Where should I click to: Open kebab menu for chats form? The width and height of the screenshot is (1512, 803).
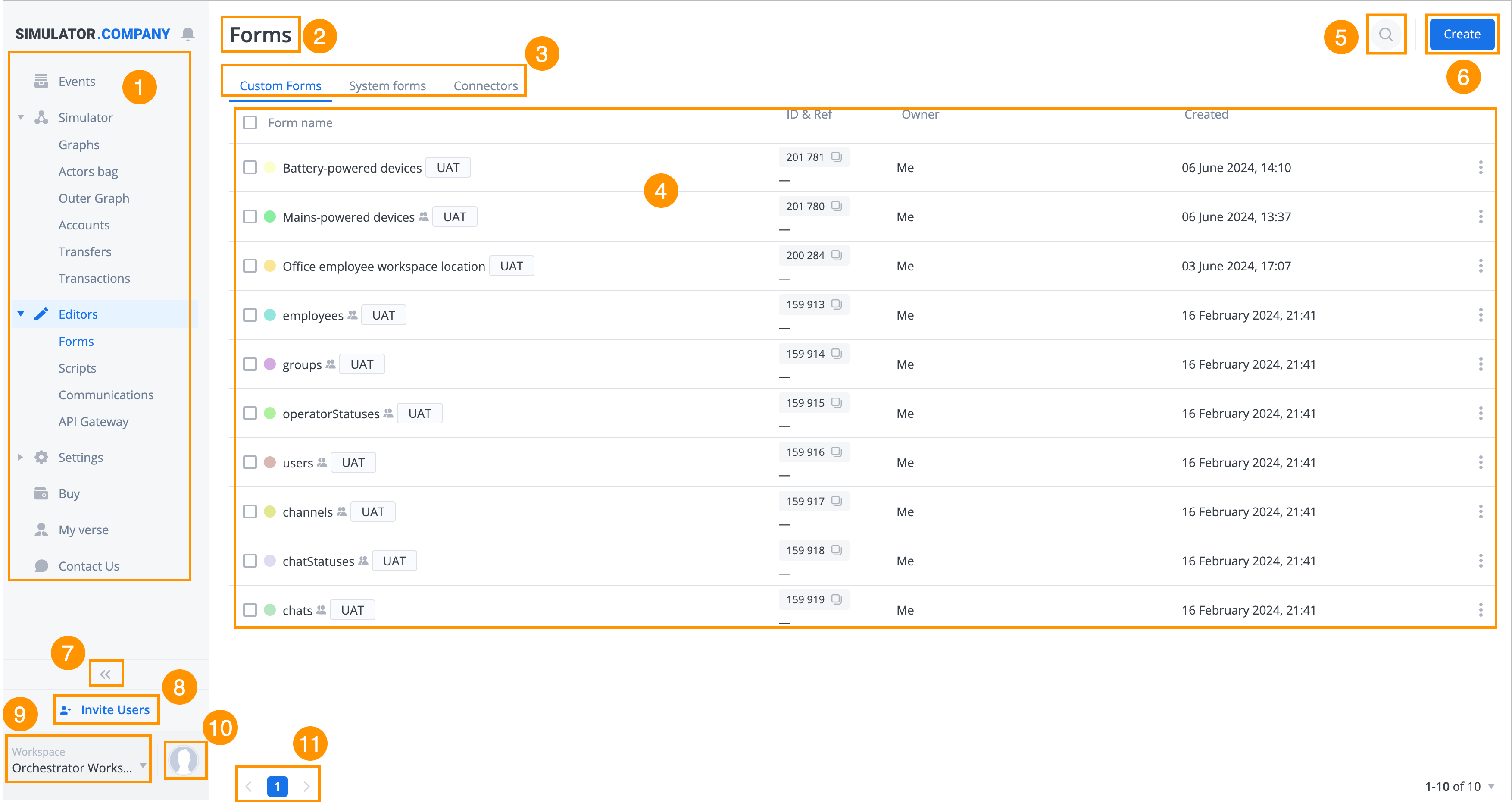(1480, 610)
